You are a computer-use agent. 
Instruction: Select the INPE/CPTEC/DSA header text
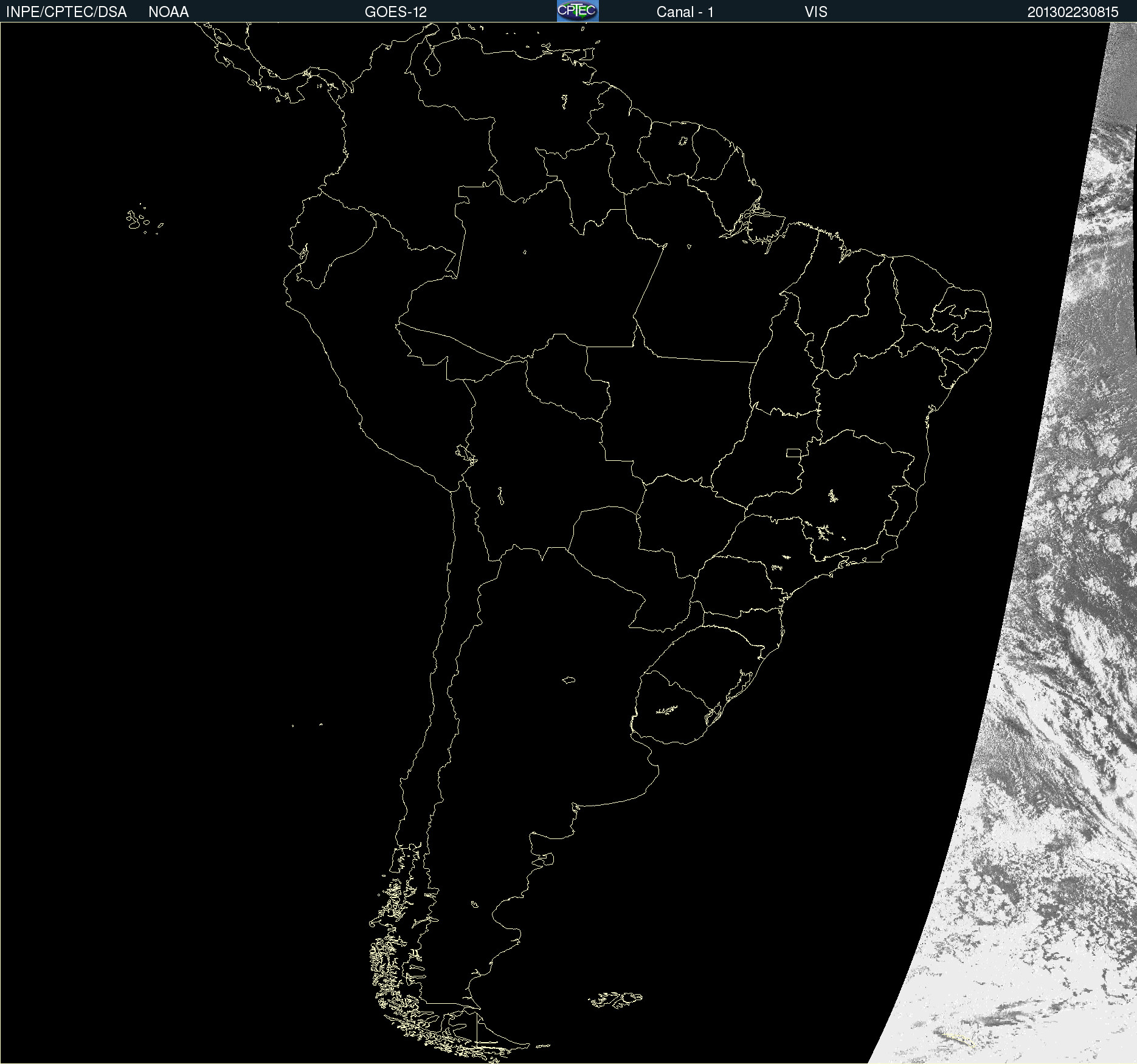(66, 12)
